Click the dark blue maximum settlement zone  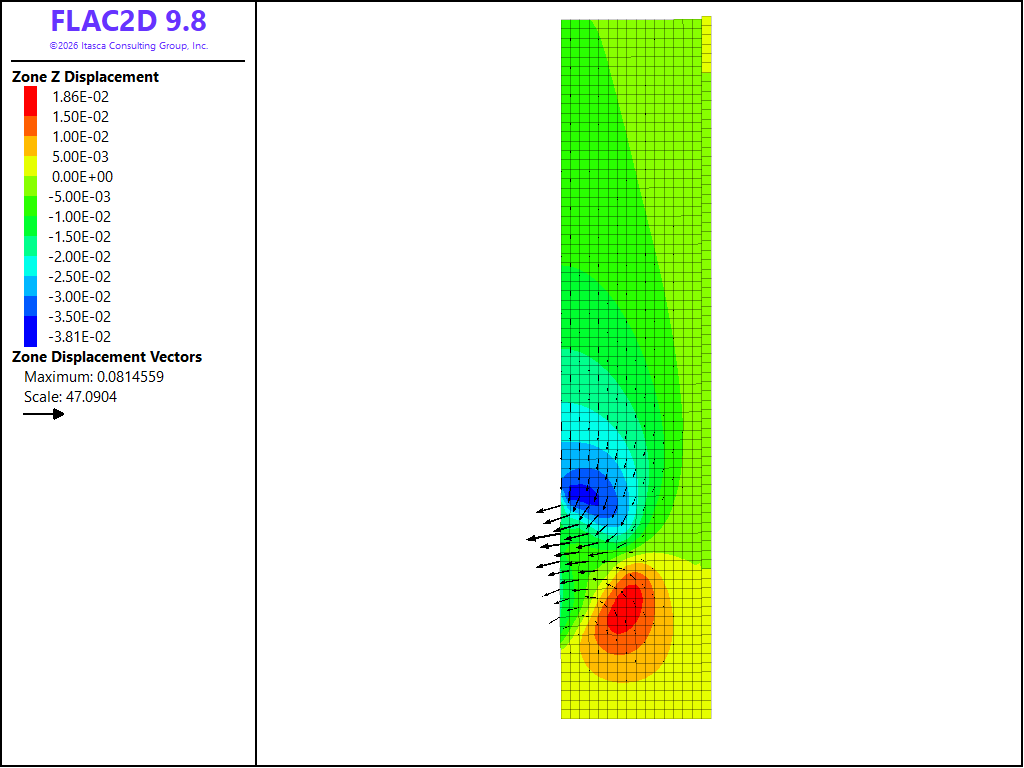[583, 494]
